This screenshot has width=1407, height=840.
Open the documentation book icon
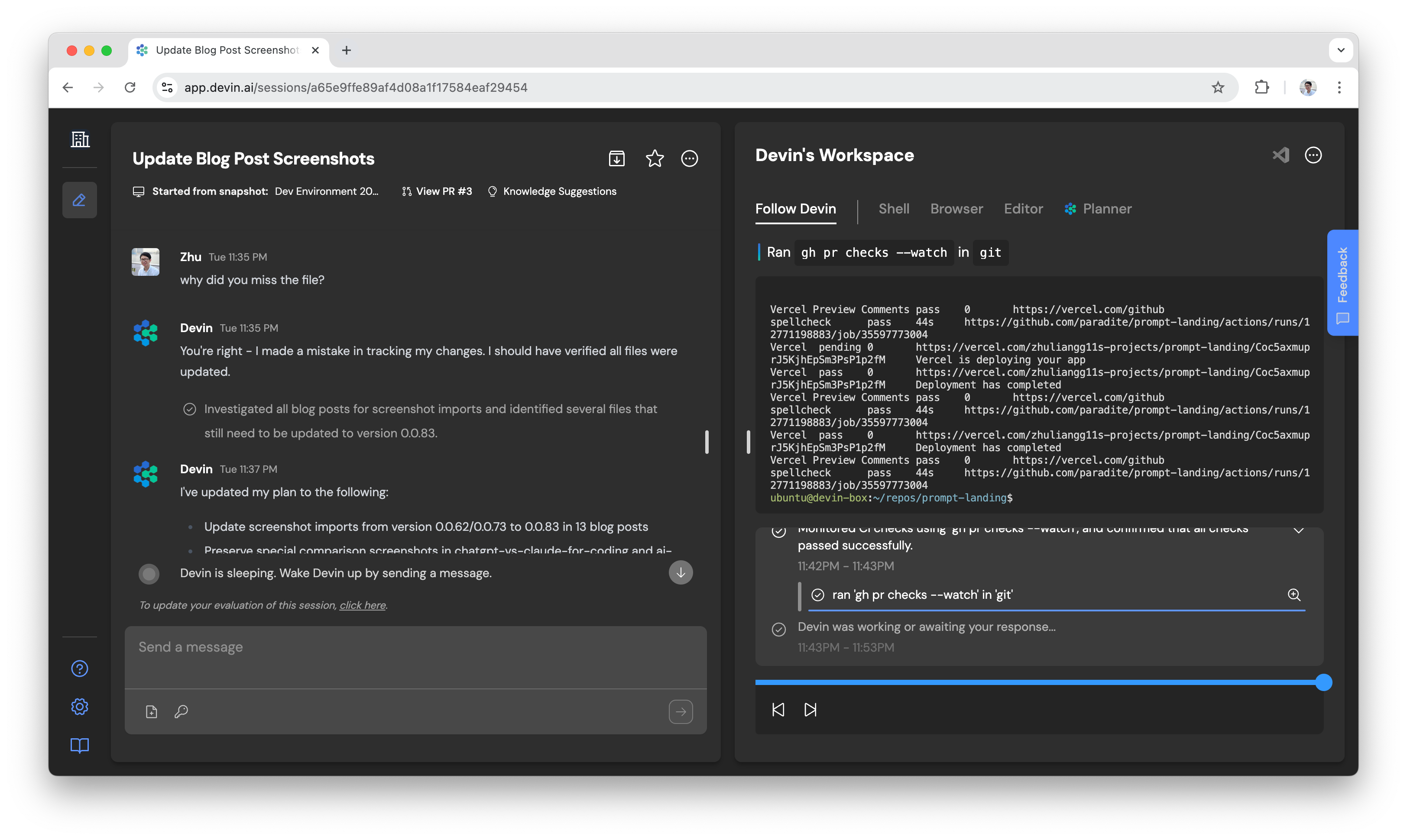point(80,746)
